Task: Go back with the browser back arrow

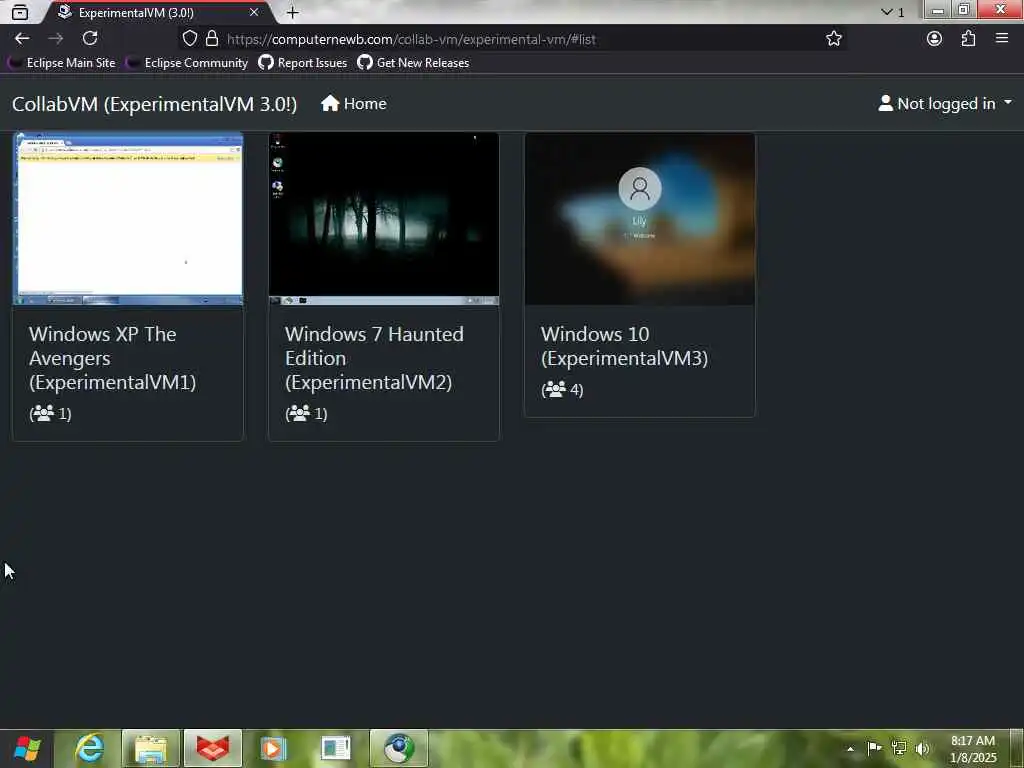Action: [x=22, y=39]
